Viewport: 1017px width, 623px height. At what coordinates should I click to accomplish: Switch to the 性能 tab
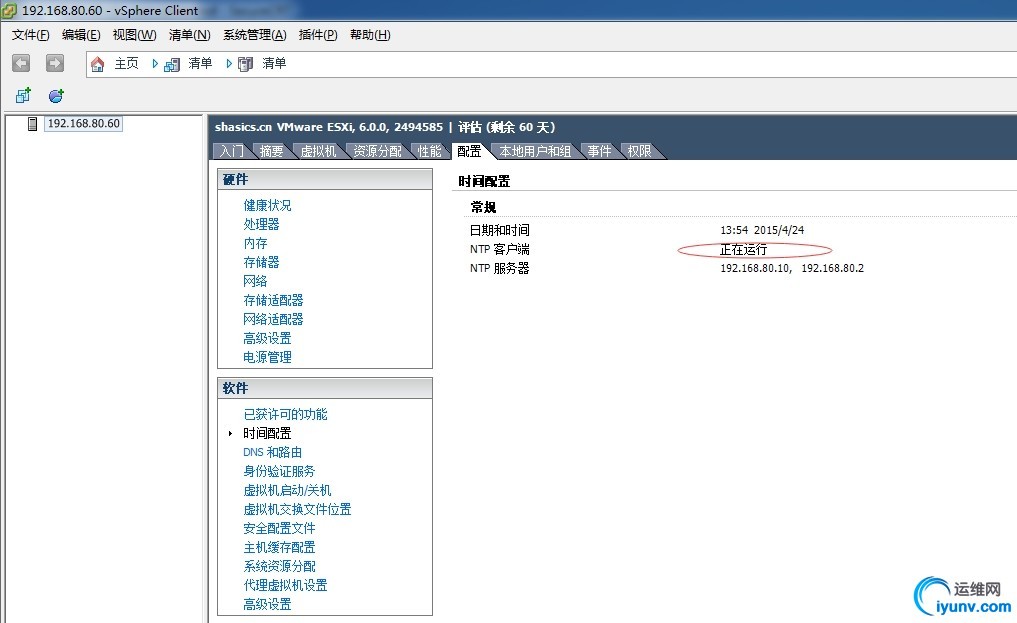[x=429, y=151]
